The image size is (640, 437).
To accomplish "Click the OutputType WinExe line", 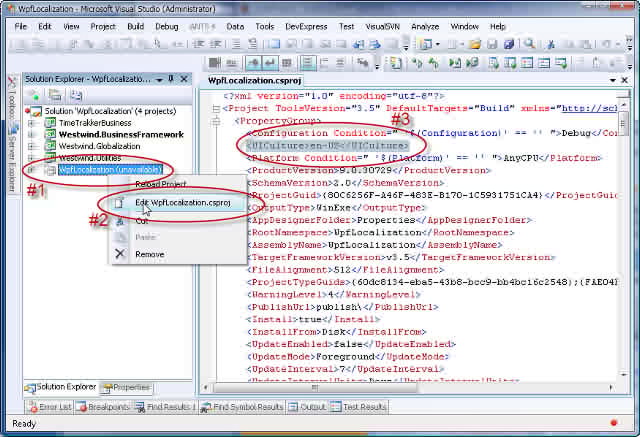I will 336,208.
